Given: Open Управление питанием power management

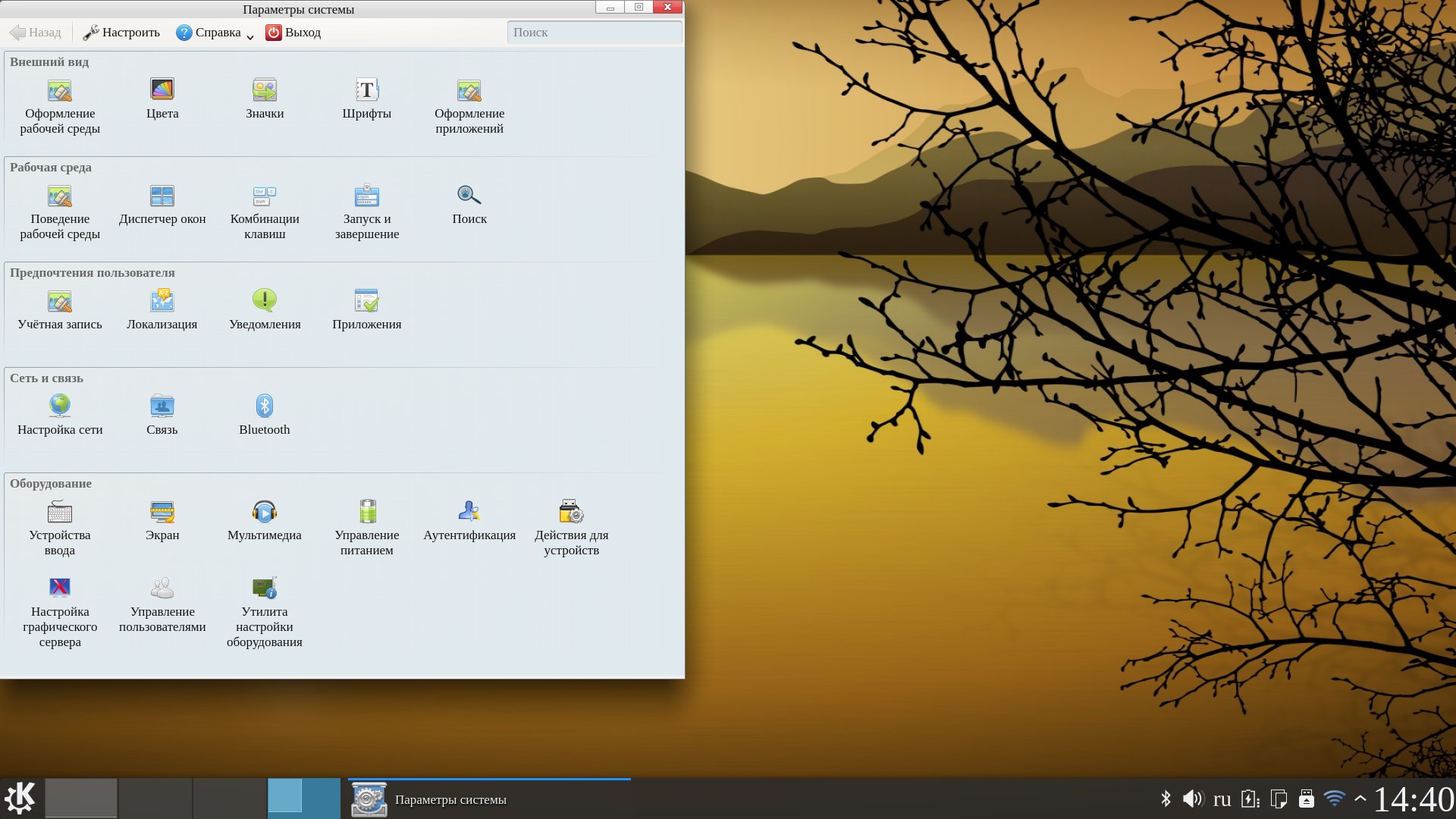Looking at the screenshot, I should pos(367,512).
